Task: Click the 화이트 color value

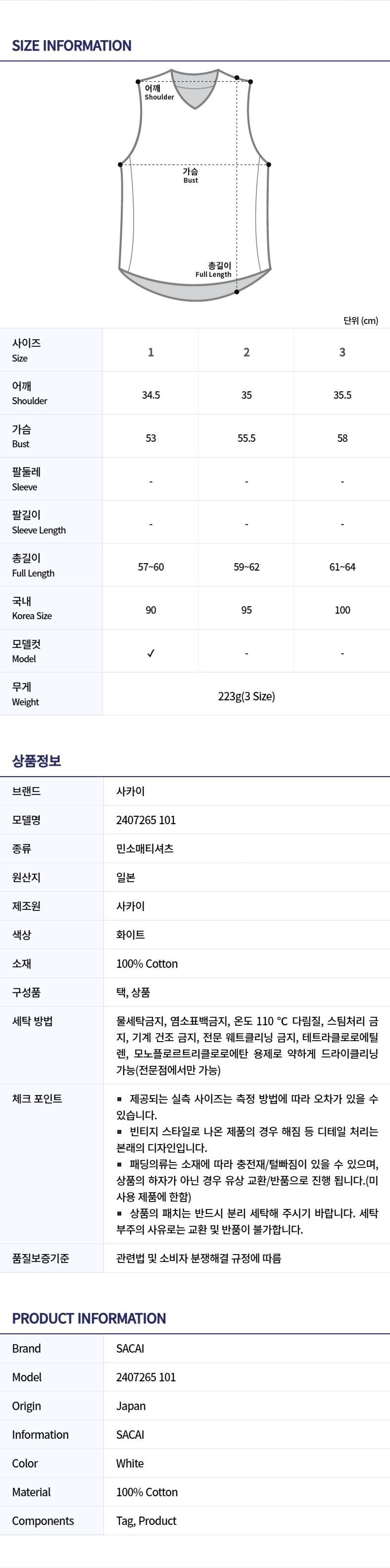Action: pos(130,935)
